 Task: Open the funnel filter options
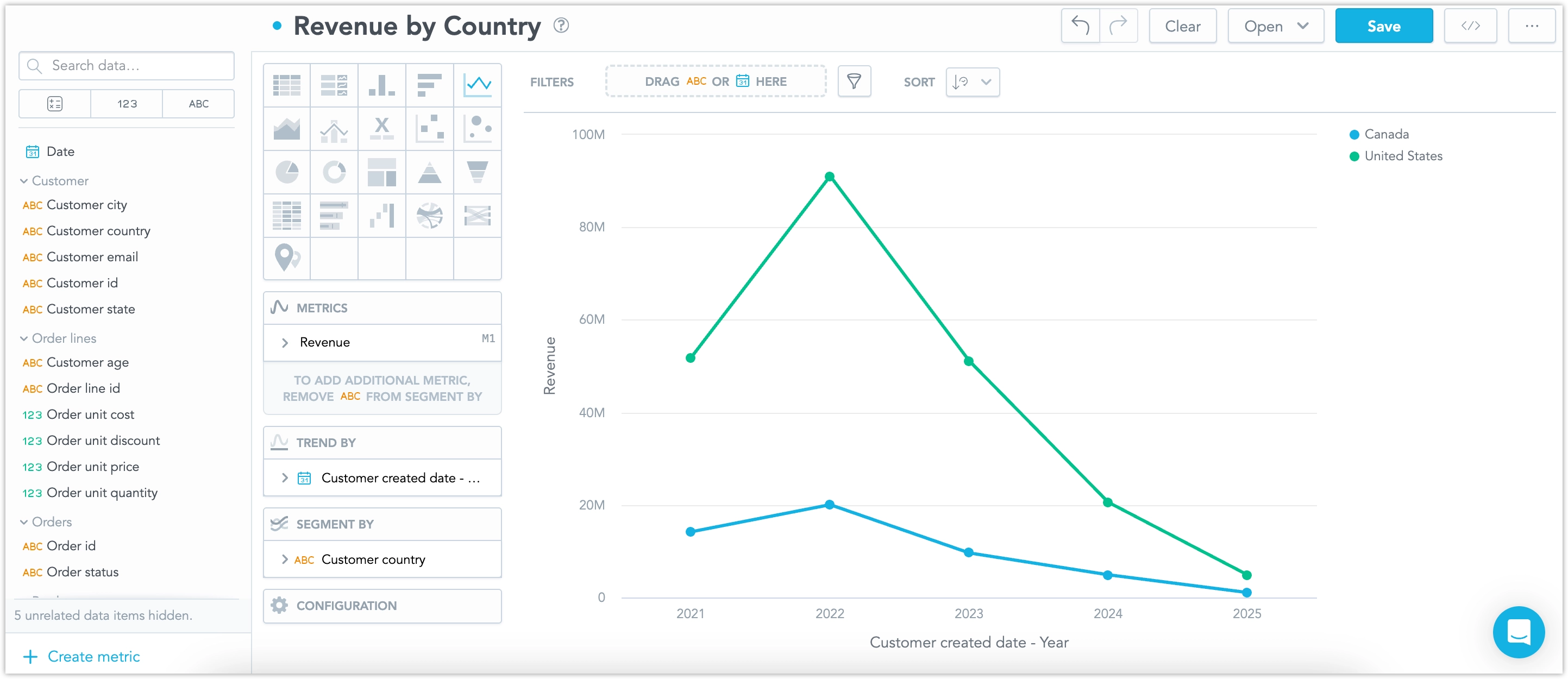point(855,81)
